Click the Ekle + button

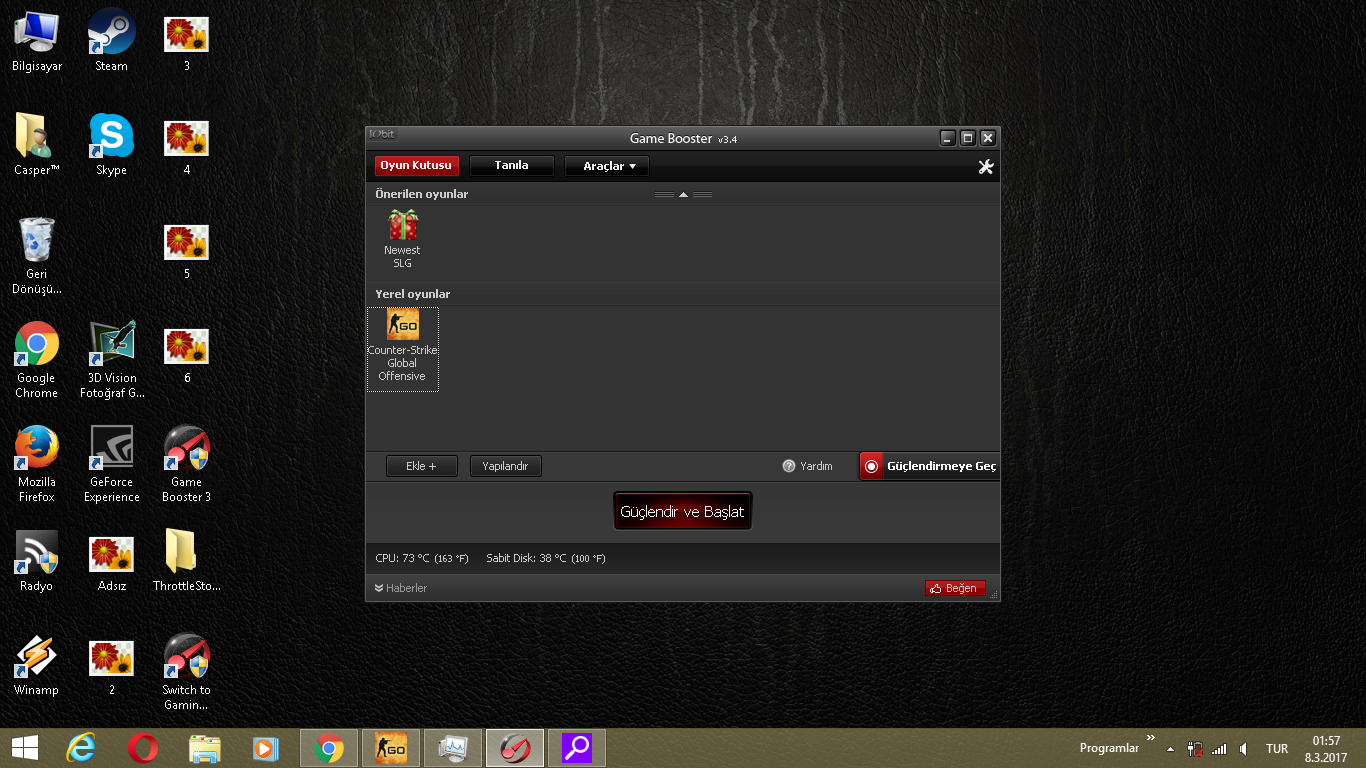point(421,466)
